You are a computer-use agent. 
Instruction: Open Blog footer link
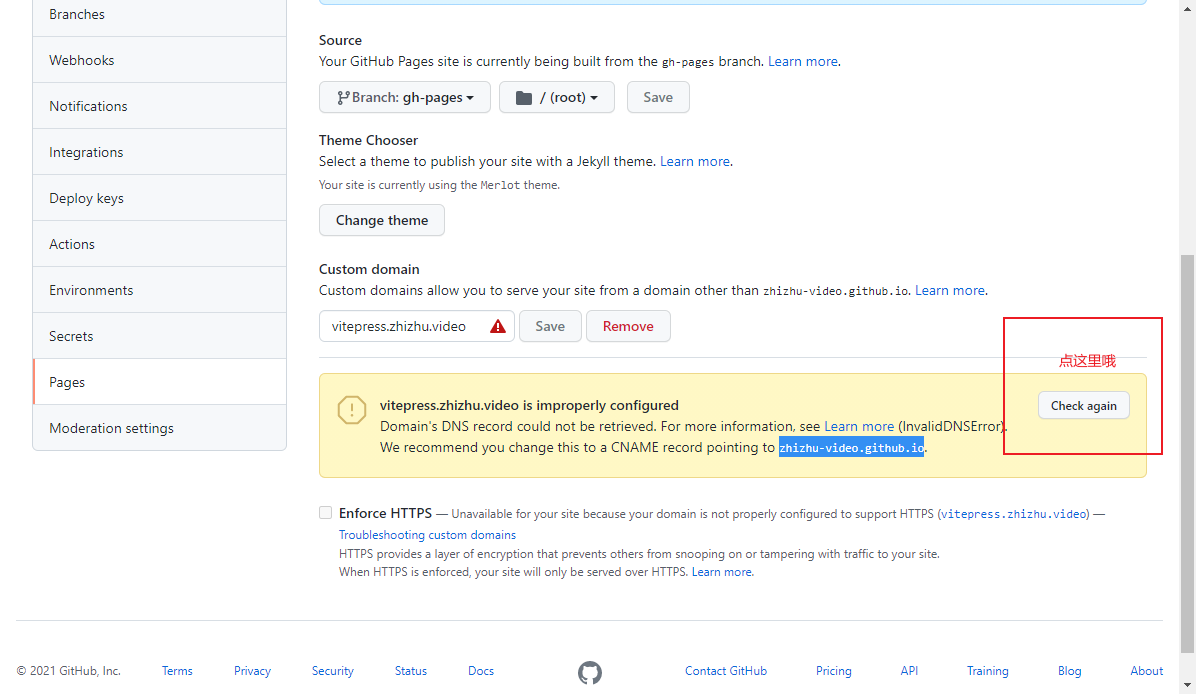1069,671
